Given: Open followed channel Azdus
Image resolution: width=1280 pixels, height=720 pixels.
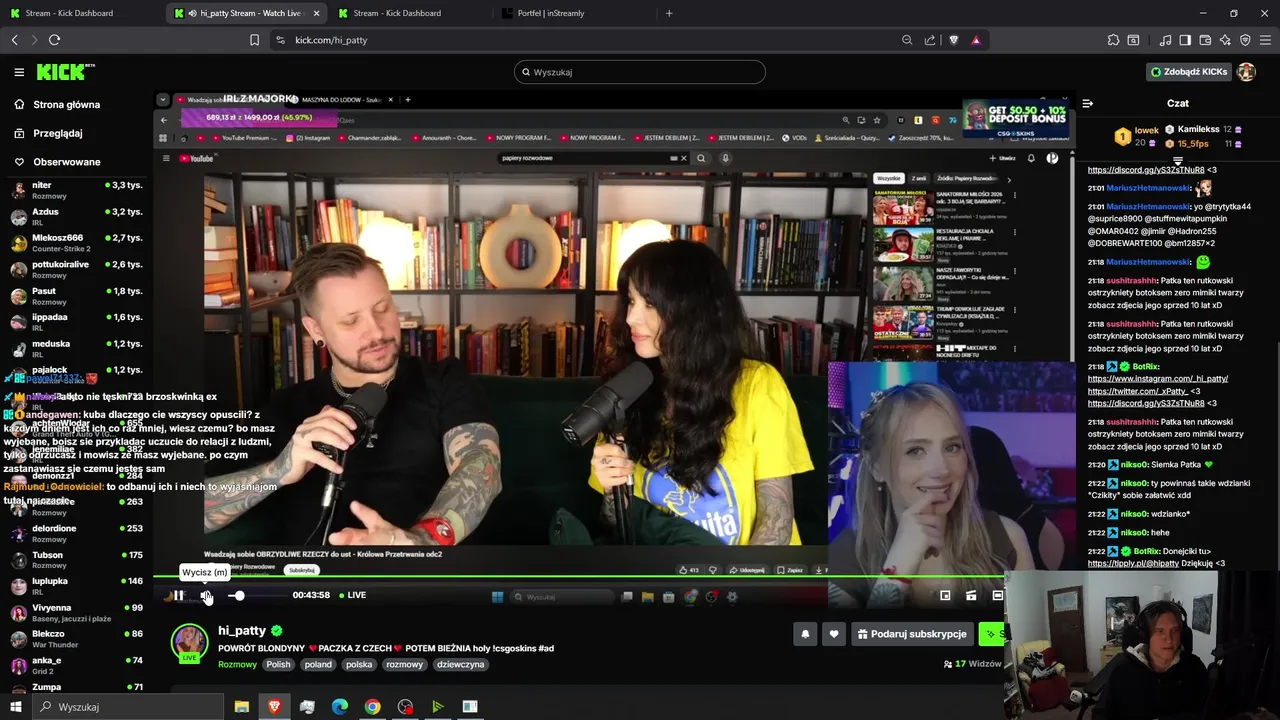Looking at the screenshot, I should pyautogui.click(x=77, y=217).
